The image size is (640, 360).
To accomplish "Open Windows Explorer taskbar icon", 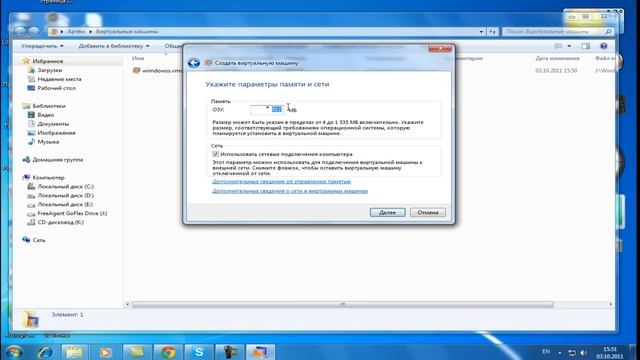I will (x=74, y=352).
